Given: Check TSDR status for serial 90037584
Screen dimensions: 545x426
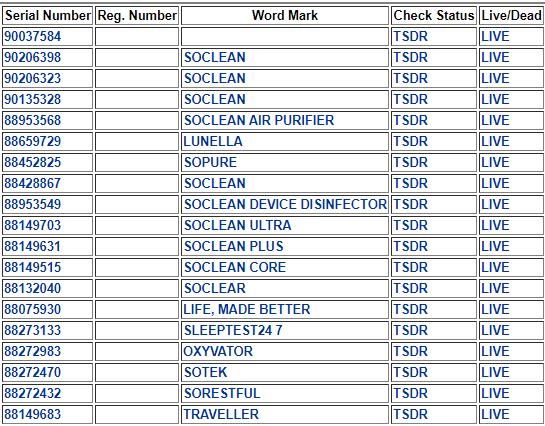Looking at the screenshot, I should [410, 36].
